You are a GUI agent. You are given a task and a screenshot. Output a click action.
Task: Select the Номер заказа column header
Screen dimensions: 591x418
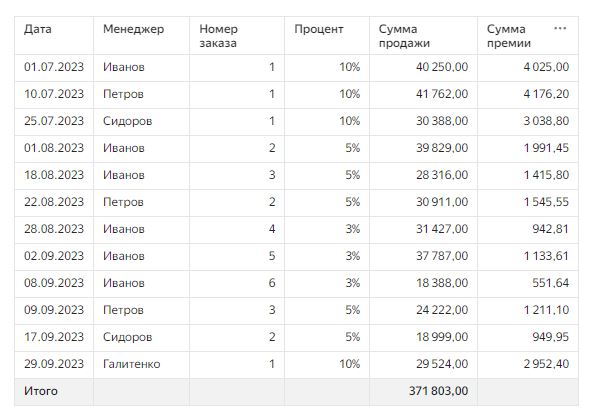218,36
